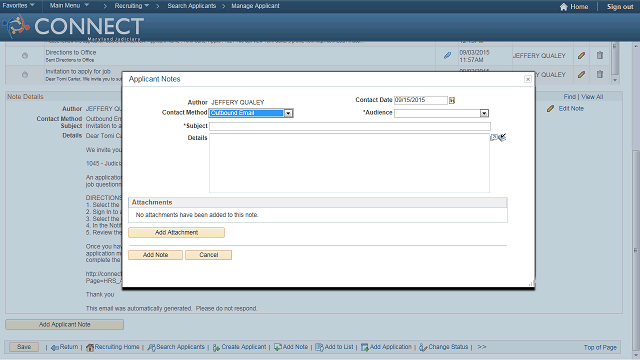
Task: Click the Add to List icon in footer
Action: click(x=319, y=347)
